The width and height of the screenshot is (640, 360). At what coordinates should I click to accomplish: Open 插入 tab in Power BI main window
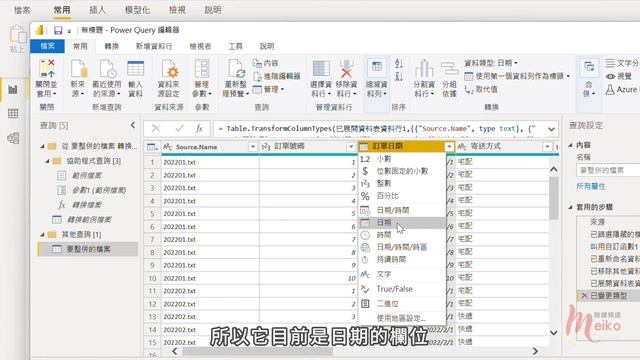[x=97, y=10]
